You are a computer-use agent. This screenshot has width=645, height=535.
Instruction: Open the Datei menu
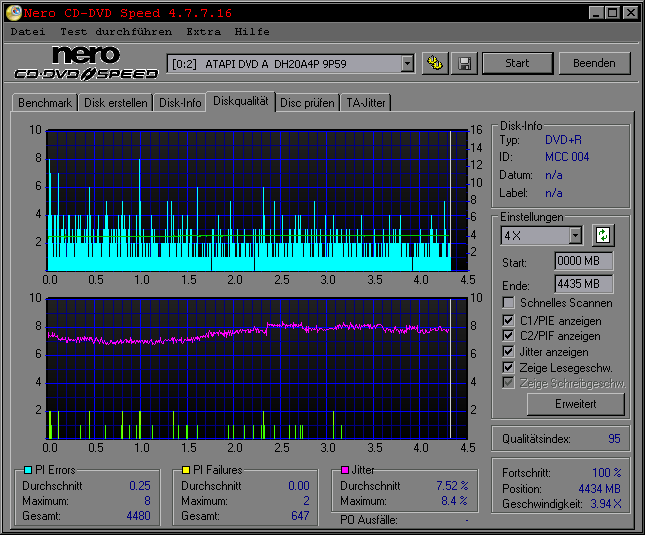tap(28, 32)
